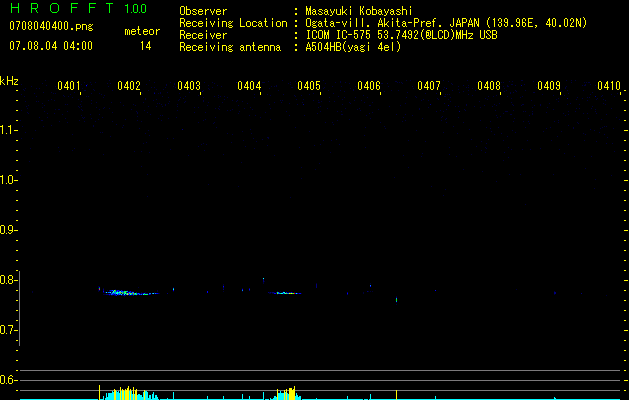This screenshot has width=629, height=400.
Task: Click the observer name Masayuki Kobayashi
Action: 359,11
